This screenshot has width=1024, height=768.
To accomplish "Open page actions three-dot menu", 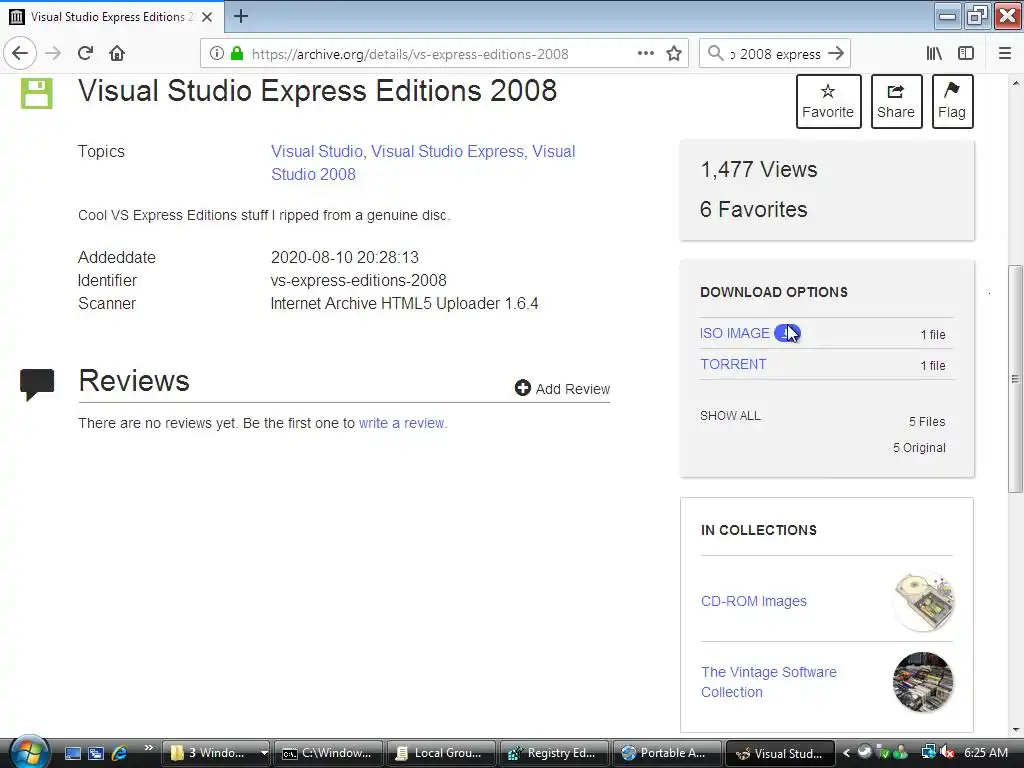I will 645,54.
